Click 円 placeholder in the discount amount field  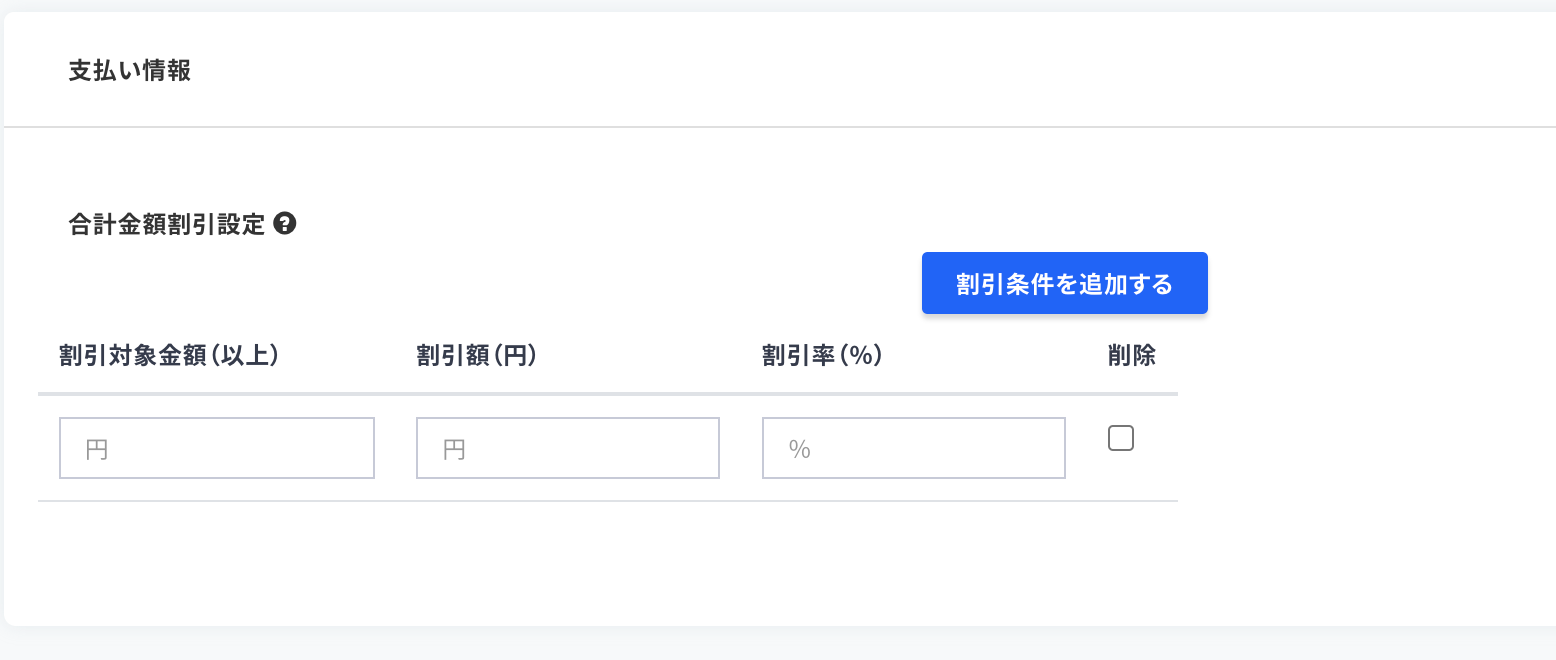454,449
